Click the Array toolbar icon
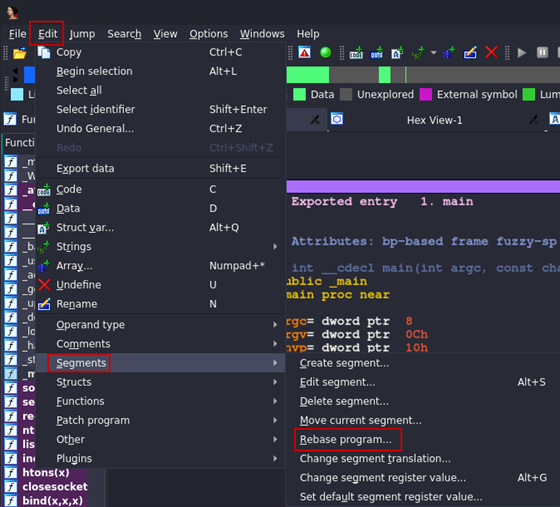This screenshot has width=560, height=507. click(x=449, y=53)
